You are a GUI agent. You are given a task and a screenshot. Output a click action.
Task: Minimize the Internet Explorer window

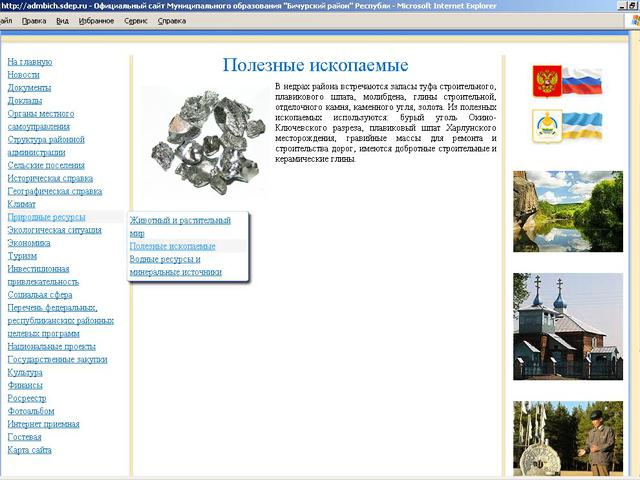coord(621,6)
